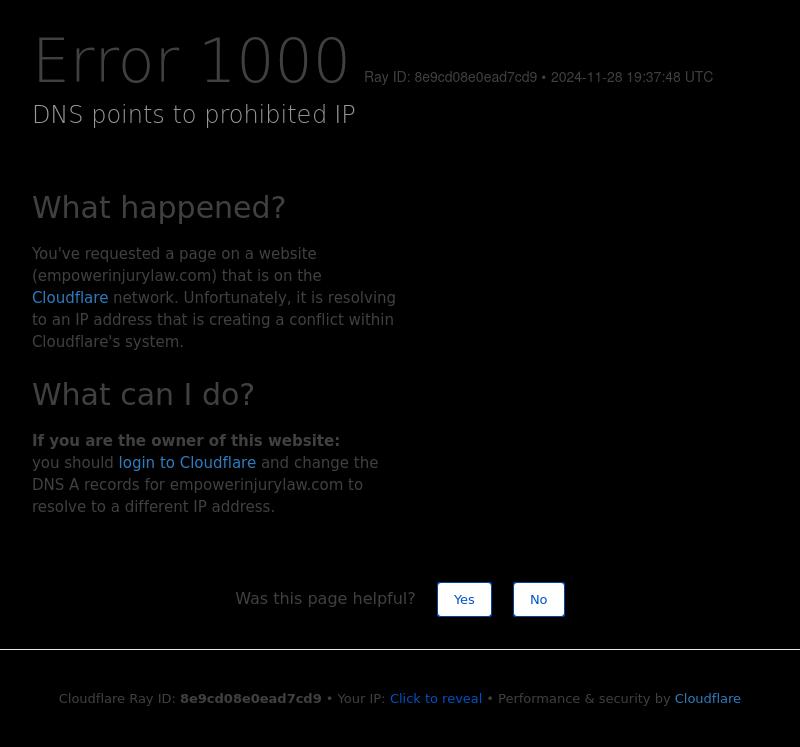The image size is (800, 747).
Task: Click '(empowerinjurylaw.com)' in the What happened paragraph
Action: point(124,276)
